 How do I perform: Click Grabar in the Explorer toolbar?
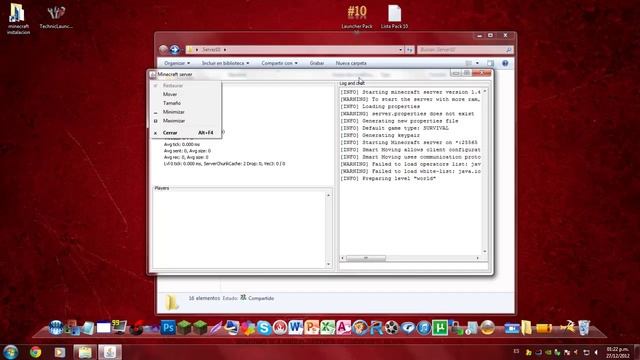[x=317, y=63]
